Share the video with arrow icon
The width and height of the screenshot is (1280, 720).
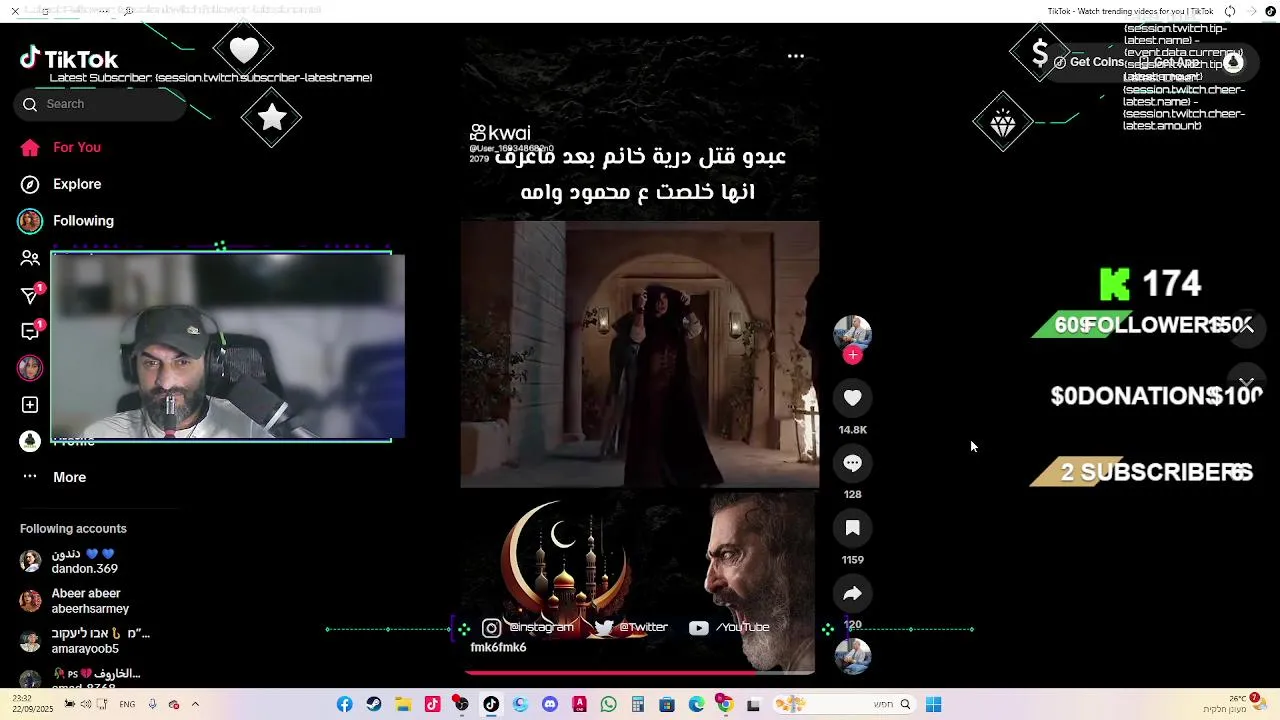tap(853, 593)
